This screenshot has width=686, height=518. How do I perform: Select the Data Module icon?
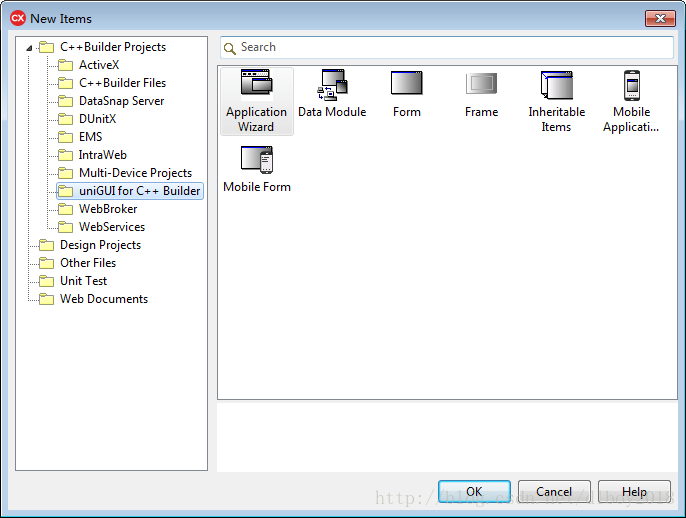tap(332, 84)
